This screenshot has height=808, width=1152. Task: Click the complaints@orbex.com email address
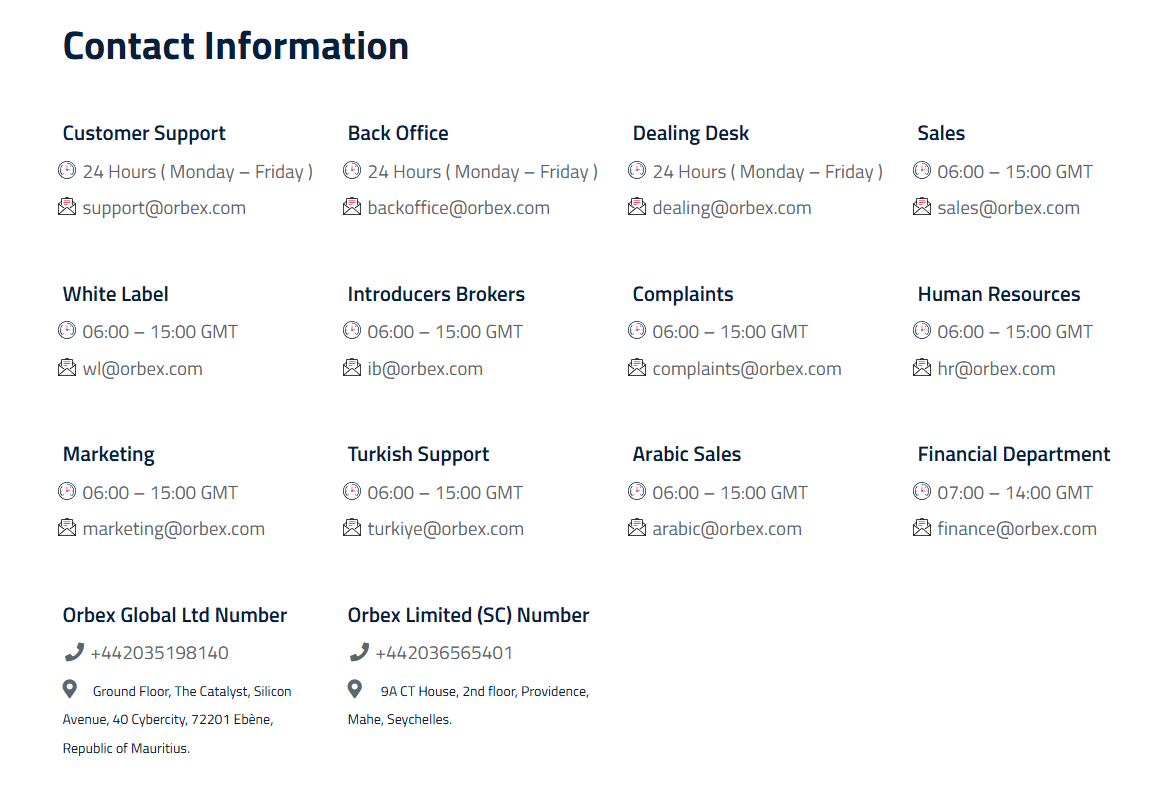click(x=746, y=369)
